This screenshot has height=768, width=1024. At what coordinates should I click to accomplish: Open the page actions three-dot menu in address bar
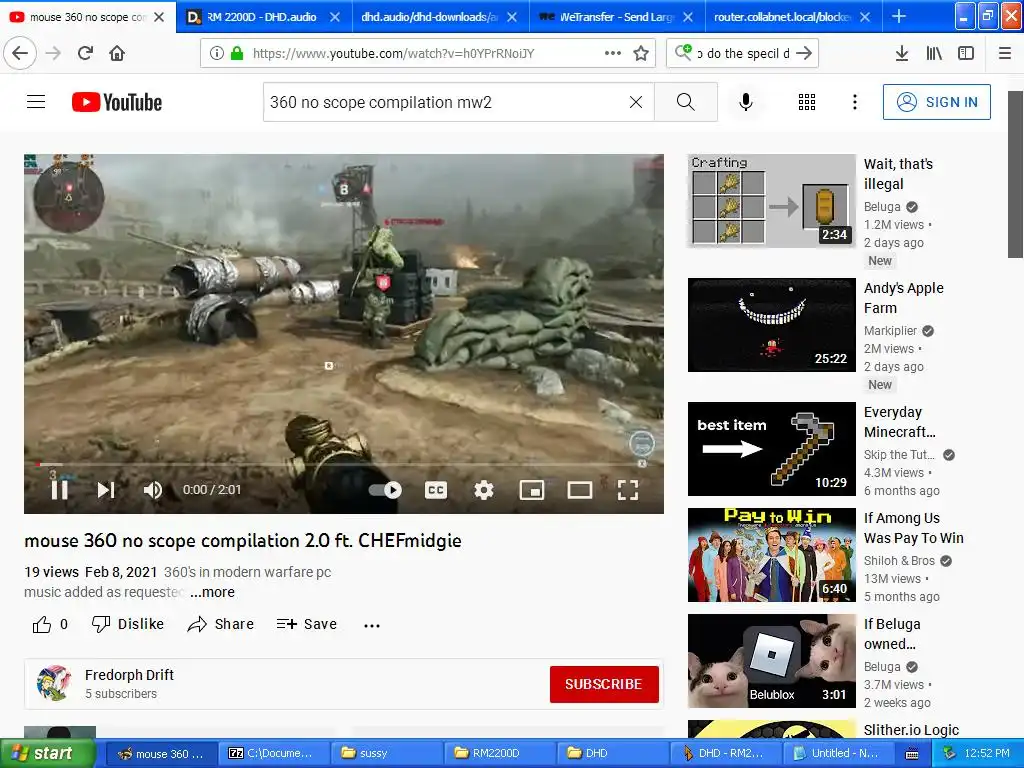(613, 53)
